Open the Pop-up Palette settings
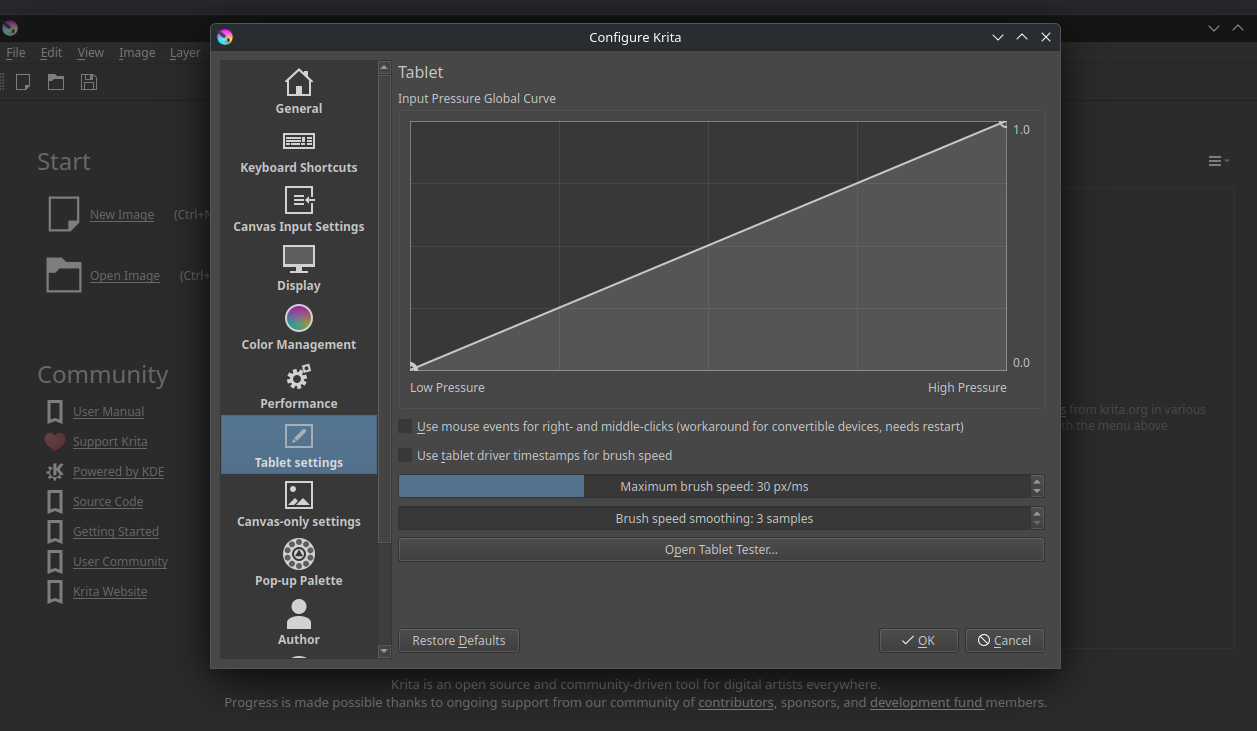 click(x=298, y=562)
